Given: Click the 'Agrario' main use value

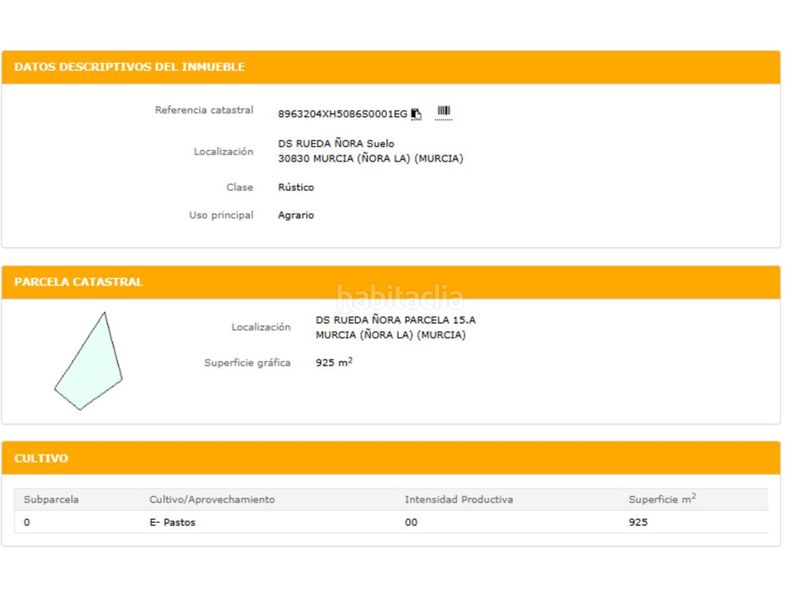Looking at the screenshot, I should point(296,215).
